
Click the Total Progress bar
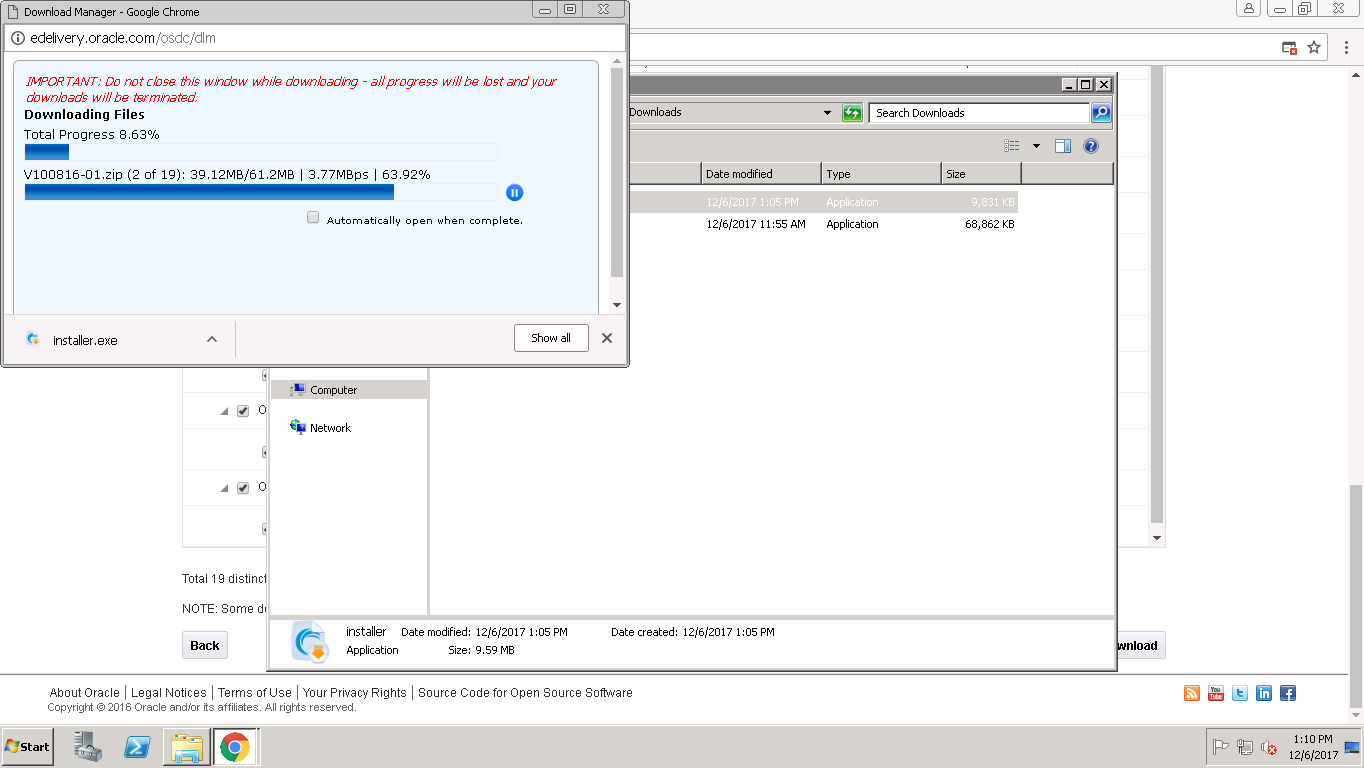tap(260, 151)
